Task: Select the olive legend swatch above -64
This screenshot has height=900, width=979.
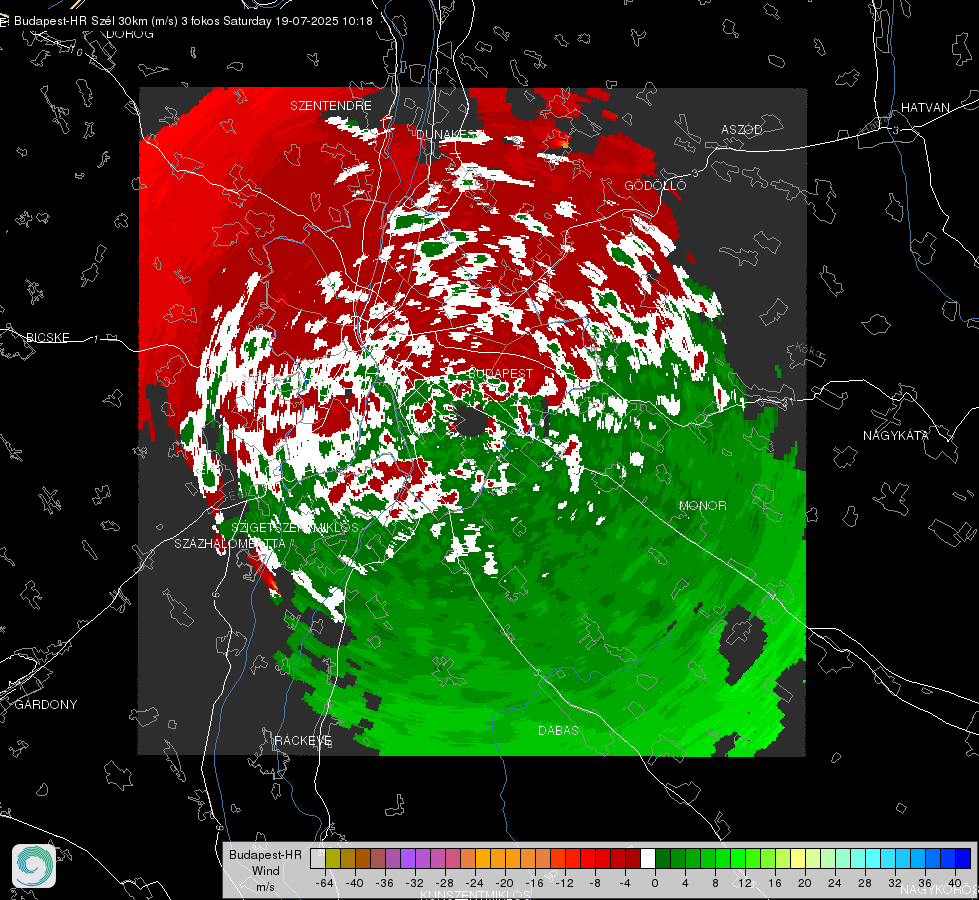Action: [x=333, y=858]
